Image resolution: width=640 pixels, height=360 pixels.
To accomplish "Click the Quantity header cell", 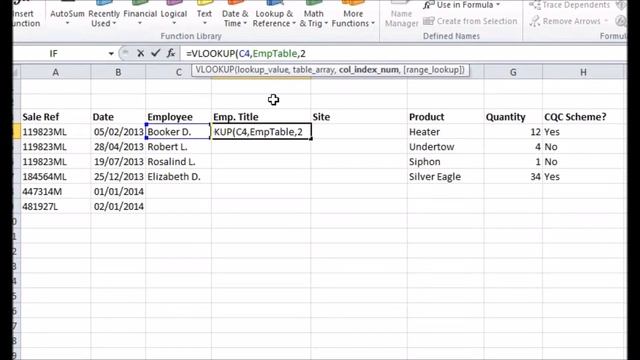I will (513, 117).
